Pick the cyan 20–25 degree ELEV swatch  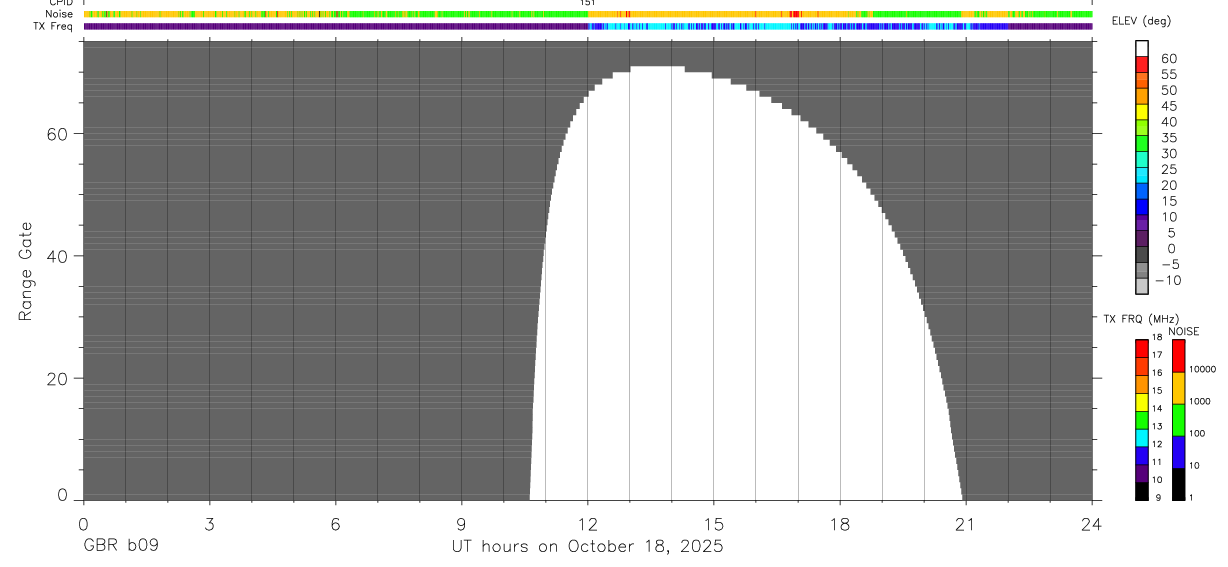coord(1142,175)
